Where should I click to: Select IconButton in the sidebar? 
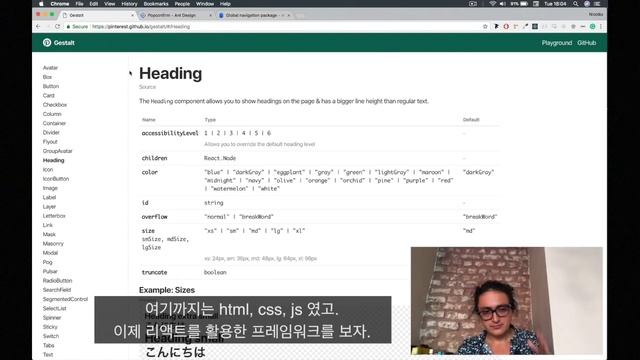(56, 179)
